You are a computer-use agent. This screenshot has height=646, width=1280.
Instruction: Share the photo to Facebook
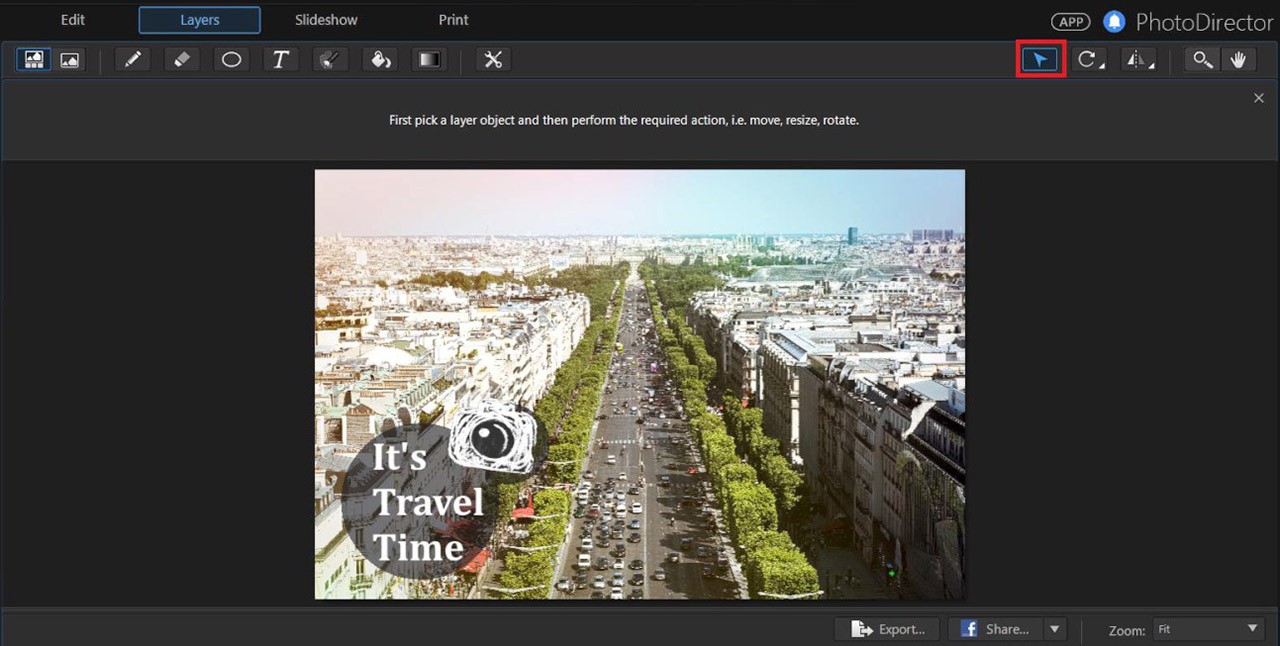tap(995, 629)
